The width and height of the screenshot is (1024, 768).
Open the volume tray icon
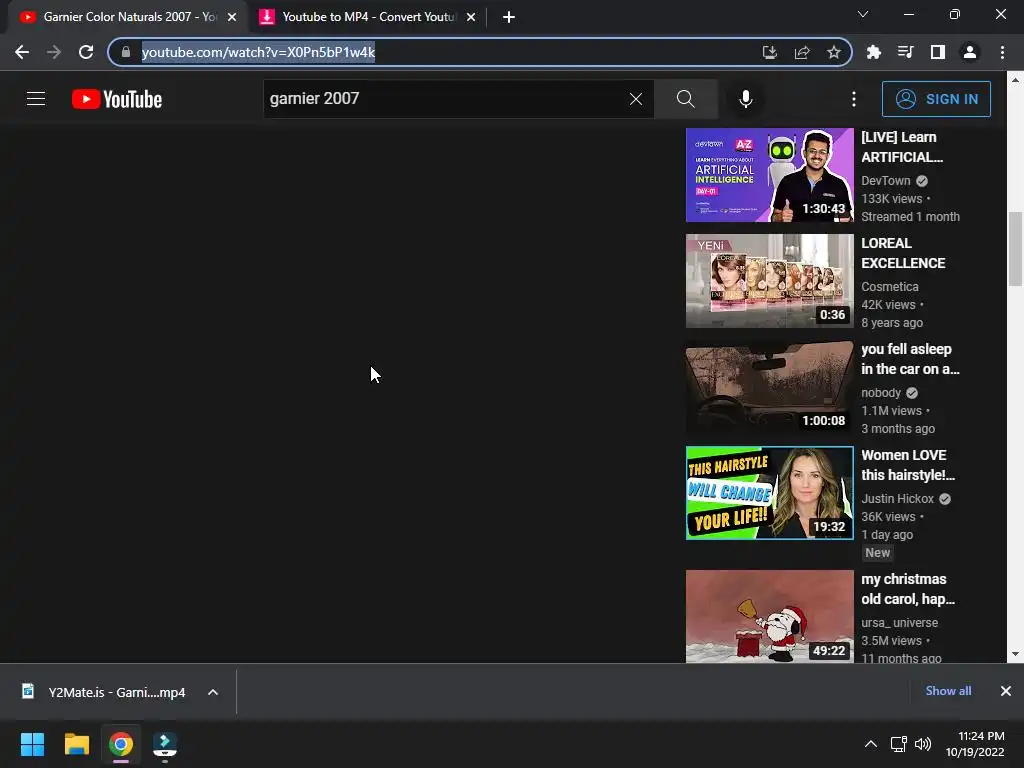click(923, 744)
